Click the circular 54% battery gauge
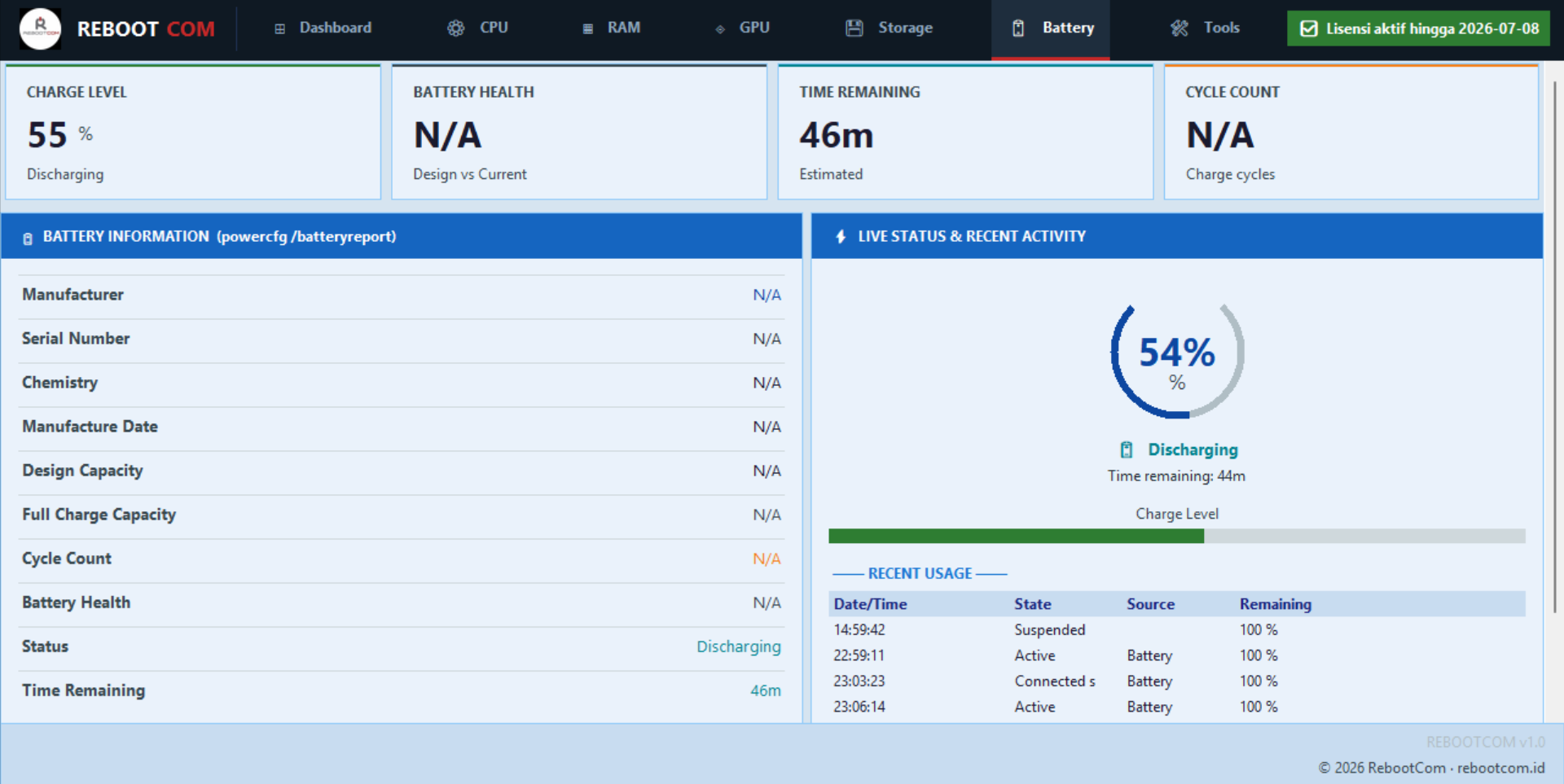The width and height of the screenshot is (1564, 784). [1177, 360]
